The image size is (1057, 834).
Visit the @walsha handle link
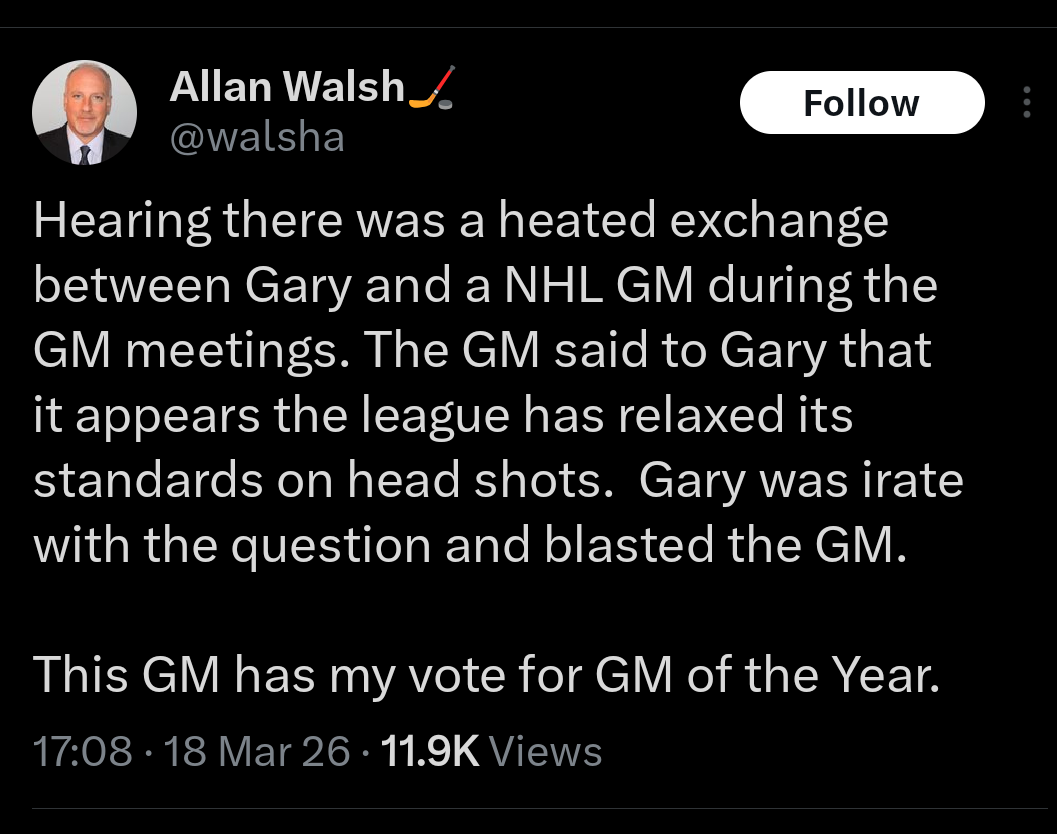tap(257, 137)
